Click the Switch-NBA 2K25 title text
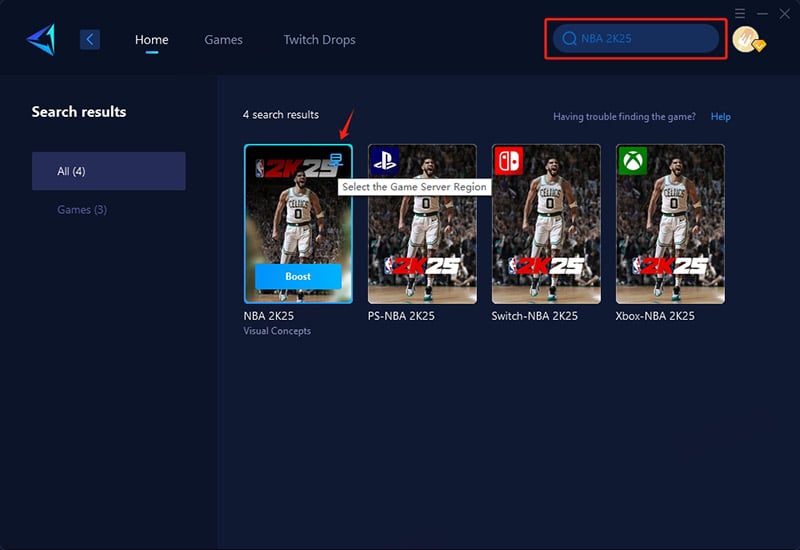This screenshot has height=550, width=800. (535, 316)
